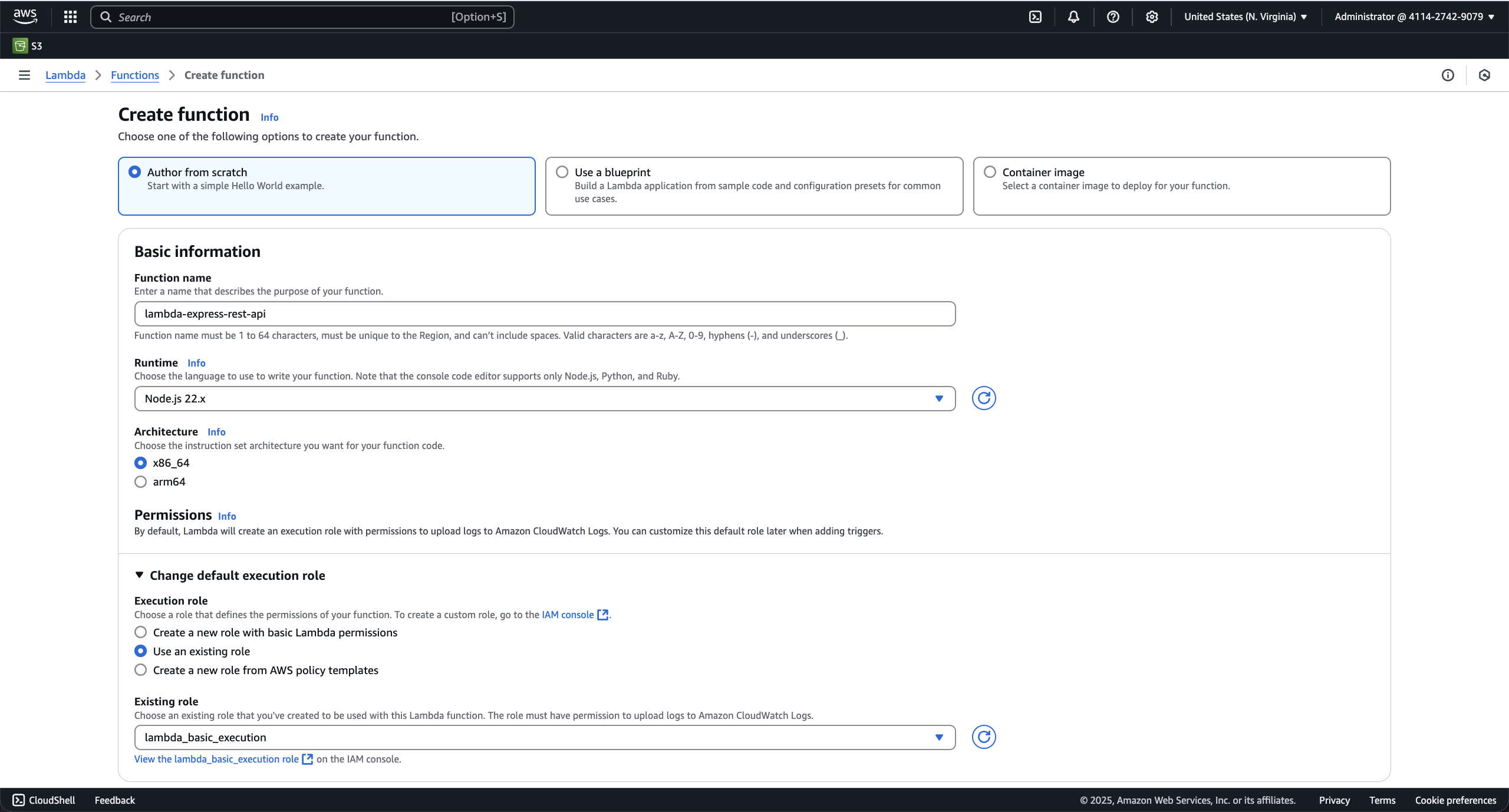Screen dimensions: 1509x812
Task: Open the United States (N. Virginia) region menu
Action: (x=1245, y=16)
